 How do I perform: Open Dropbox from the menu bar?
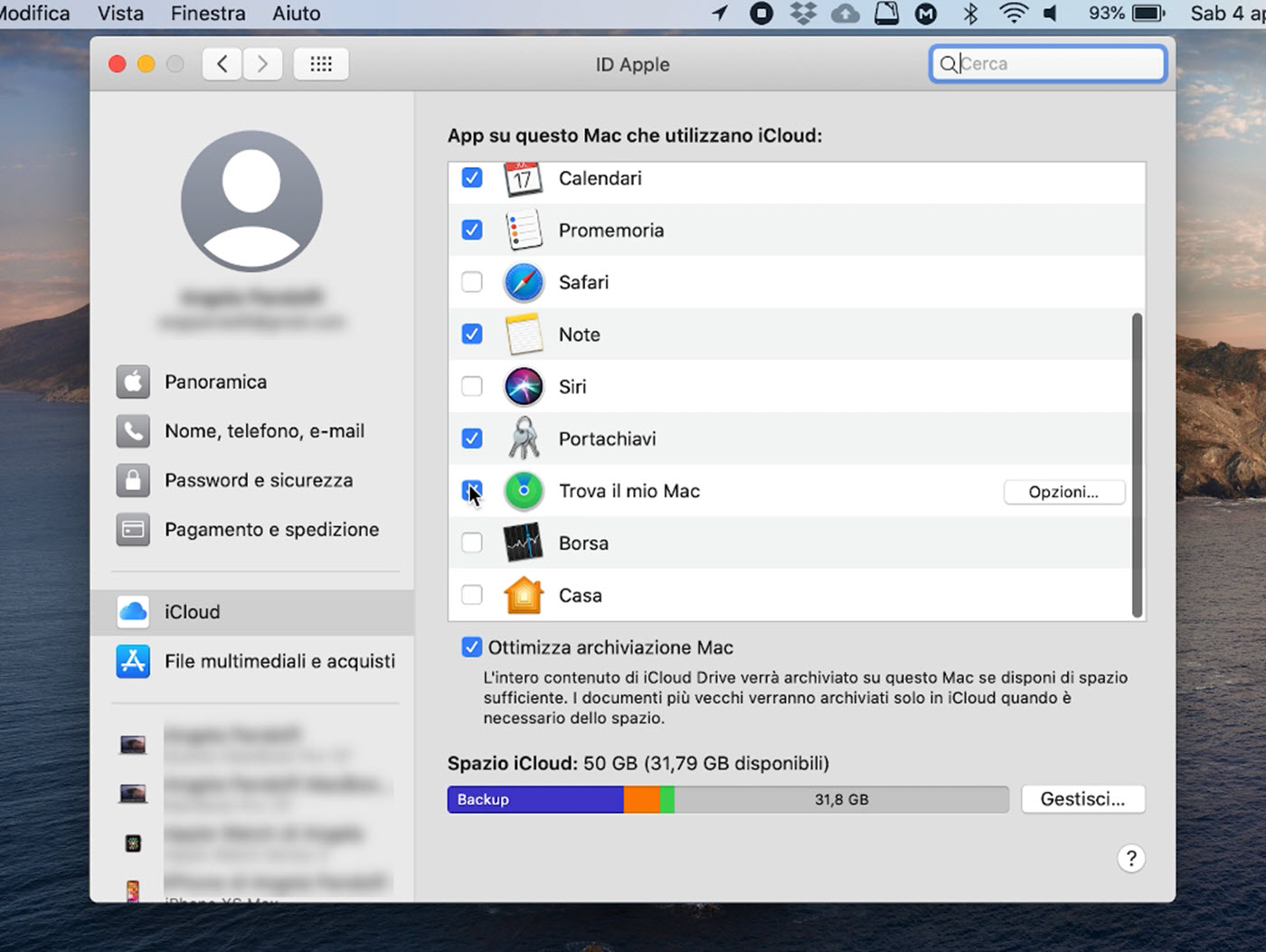tap(803, 14)
